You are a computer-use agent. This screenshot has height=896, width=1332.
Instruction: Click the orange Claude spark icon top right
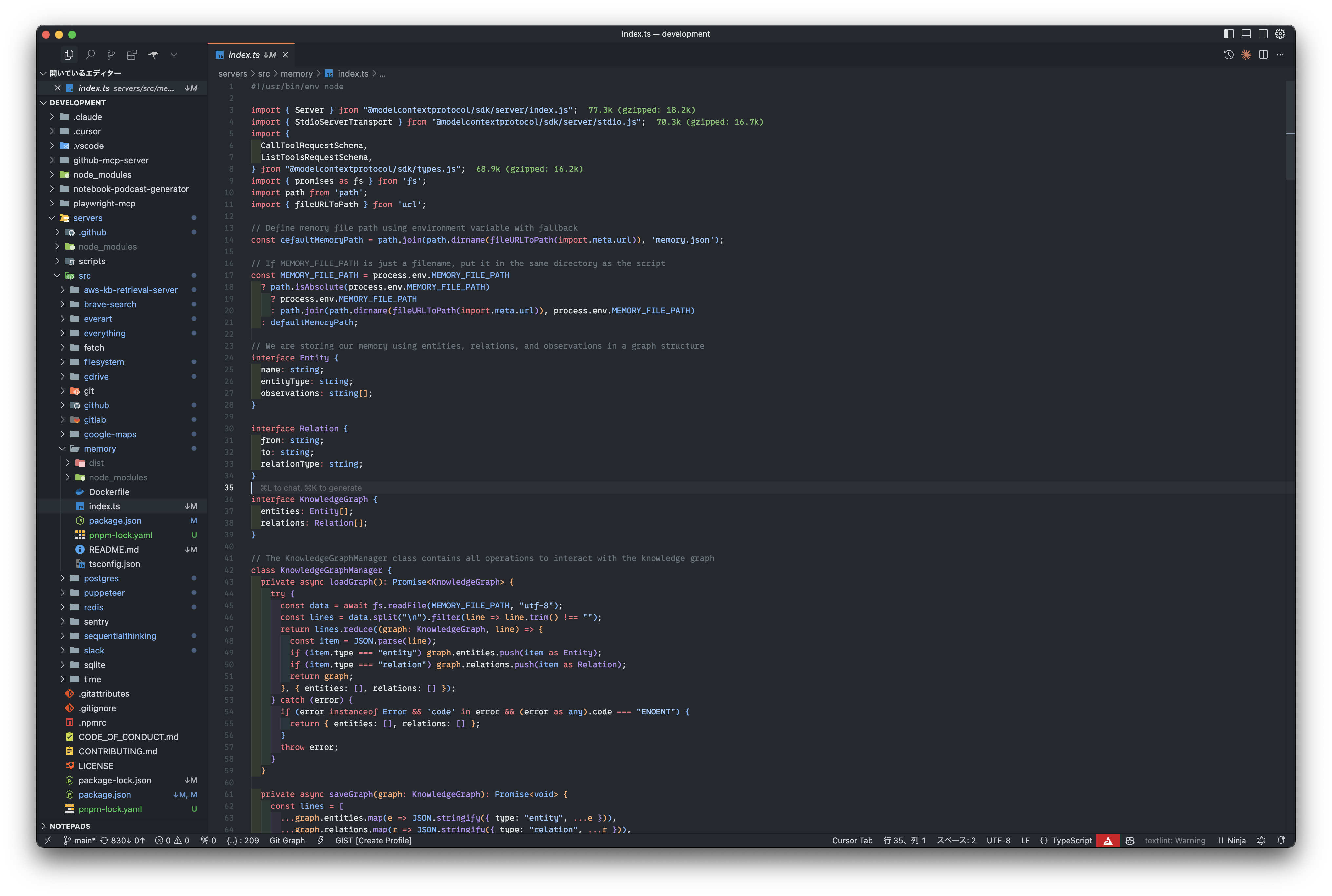coord(1246,54)
